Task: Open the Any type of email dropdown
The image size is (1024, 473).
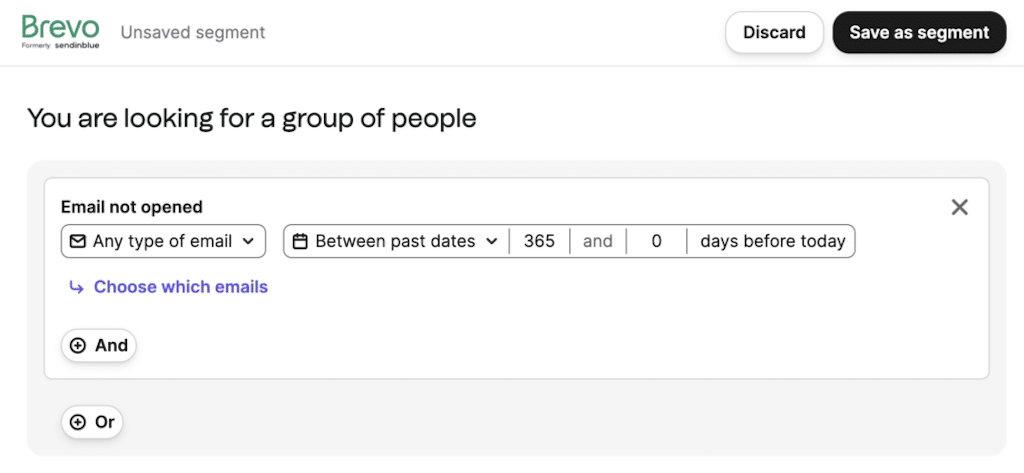Action: click(x=163, y=241)
